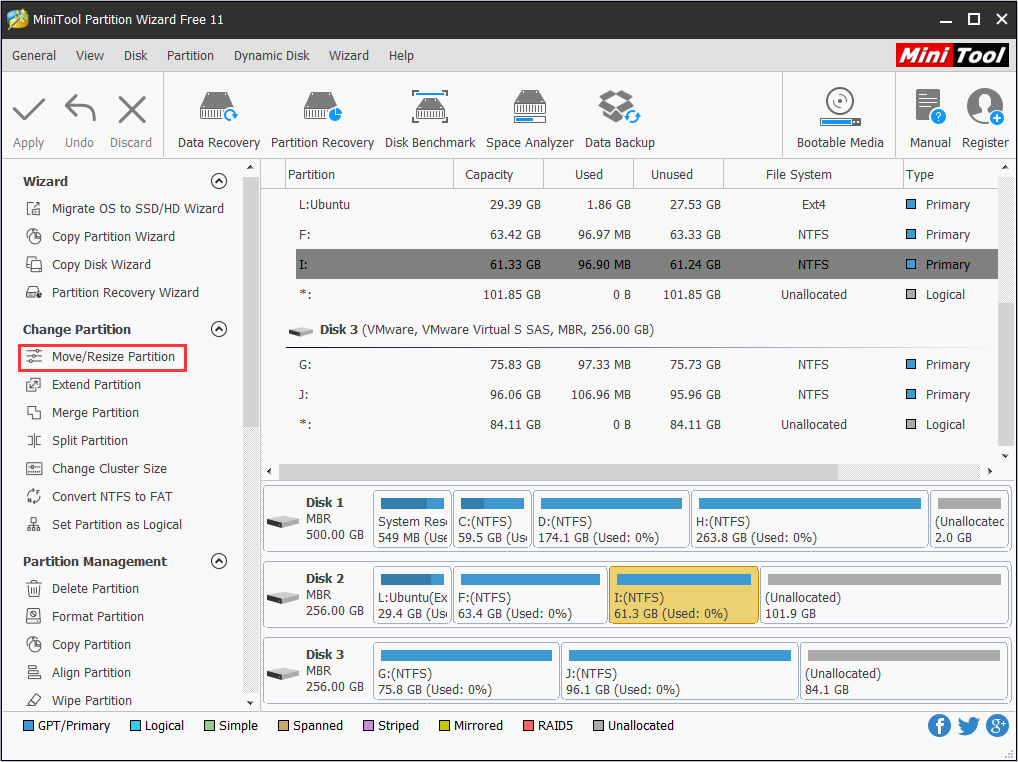
Task: Open the Dynamic Disk menu
Action: (x=271, y=56)
